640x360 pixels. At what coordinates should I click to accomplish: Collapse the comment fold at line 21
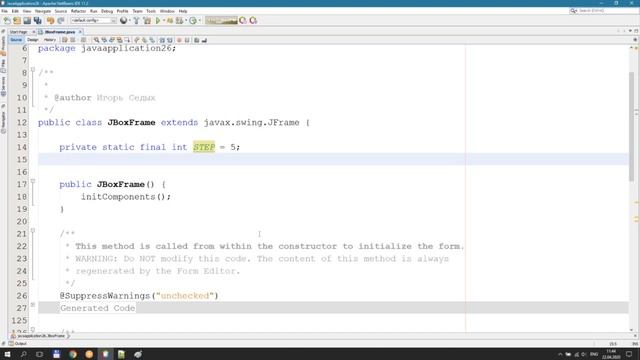(33, 231)
